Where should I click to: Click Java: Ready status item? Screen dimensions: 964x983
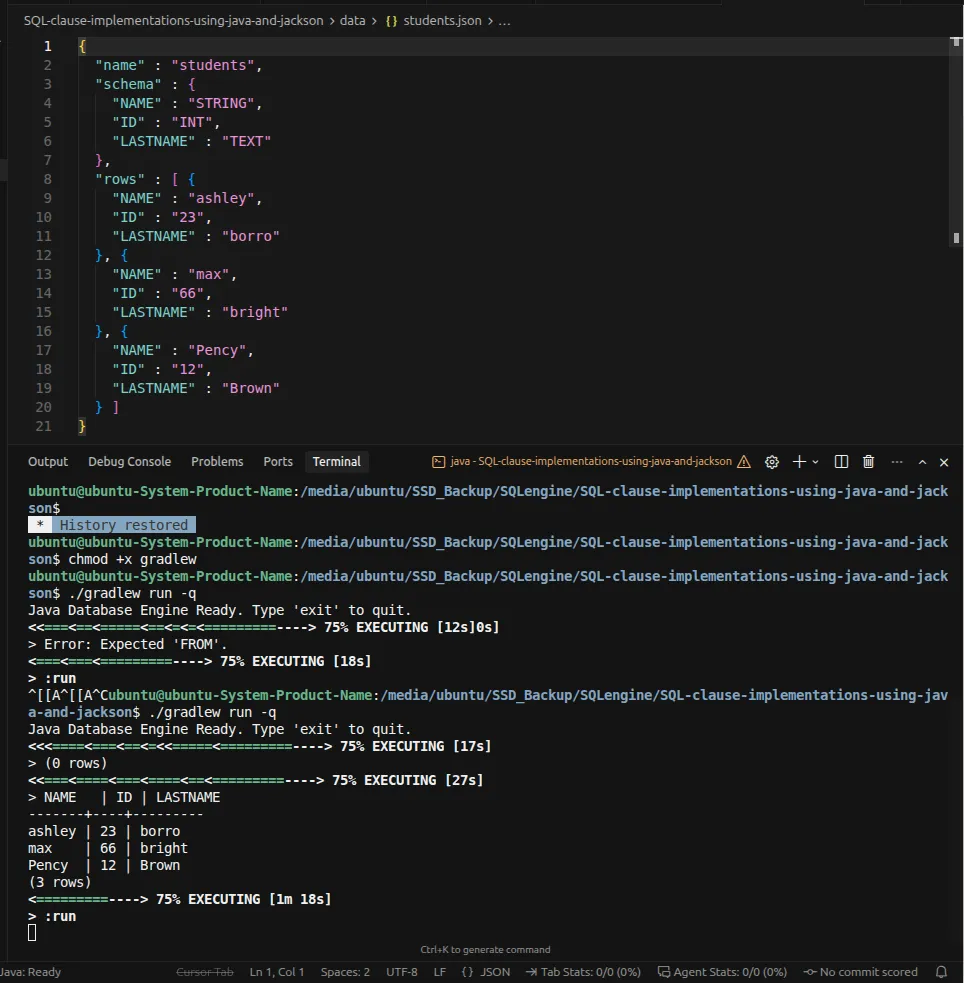click(31, 972)
